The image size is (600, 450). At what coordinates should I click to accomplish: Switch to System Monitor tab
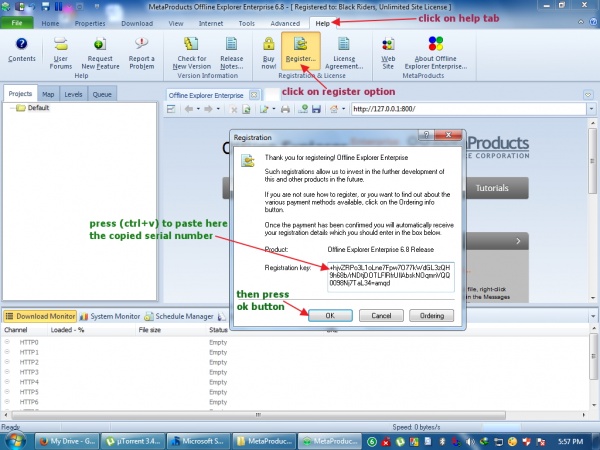click(x=110, y=316)
